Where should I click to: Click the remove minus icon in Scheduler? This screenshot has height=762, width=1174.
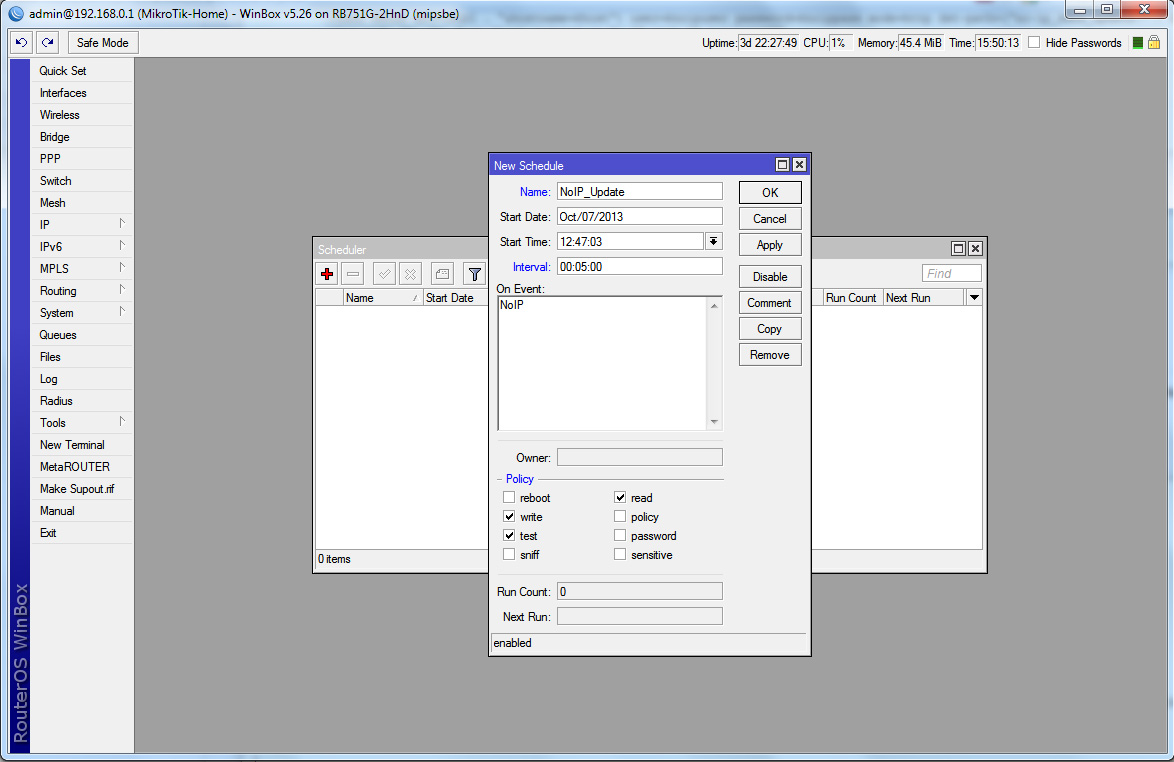coord(353,274)
